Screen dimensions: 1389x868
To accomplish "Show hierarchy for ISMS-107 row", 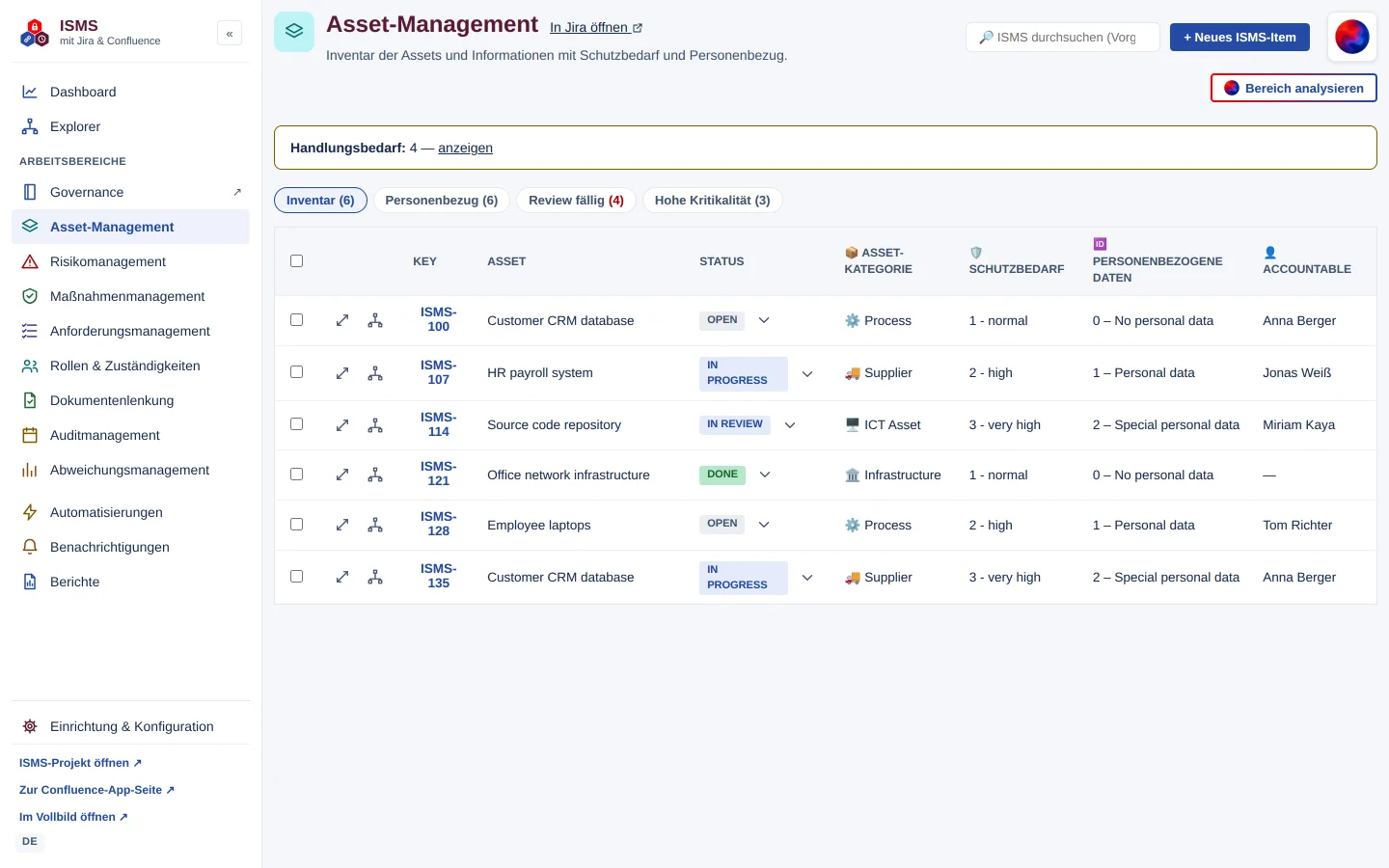I will 375,373.
